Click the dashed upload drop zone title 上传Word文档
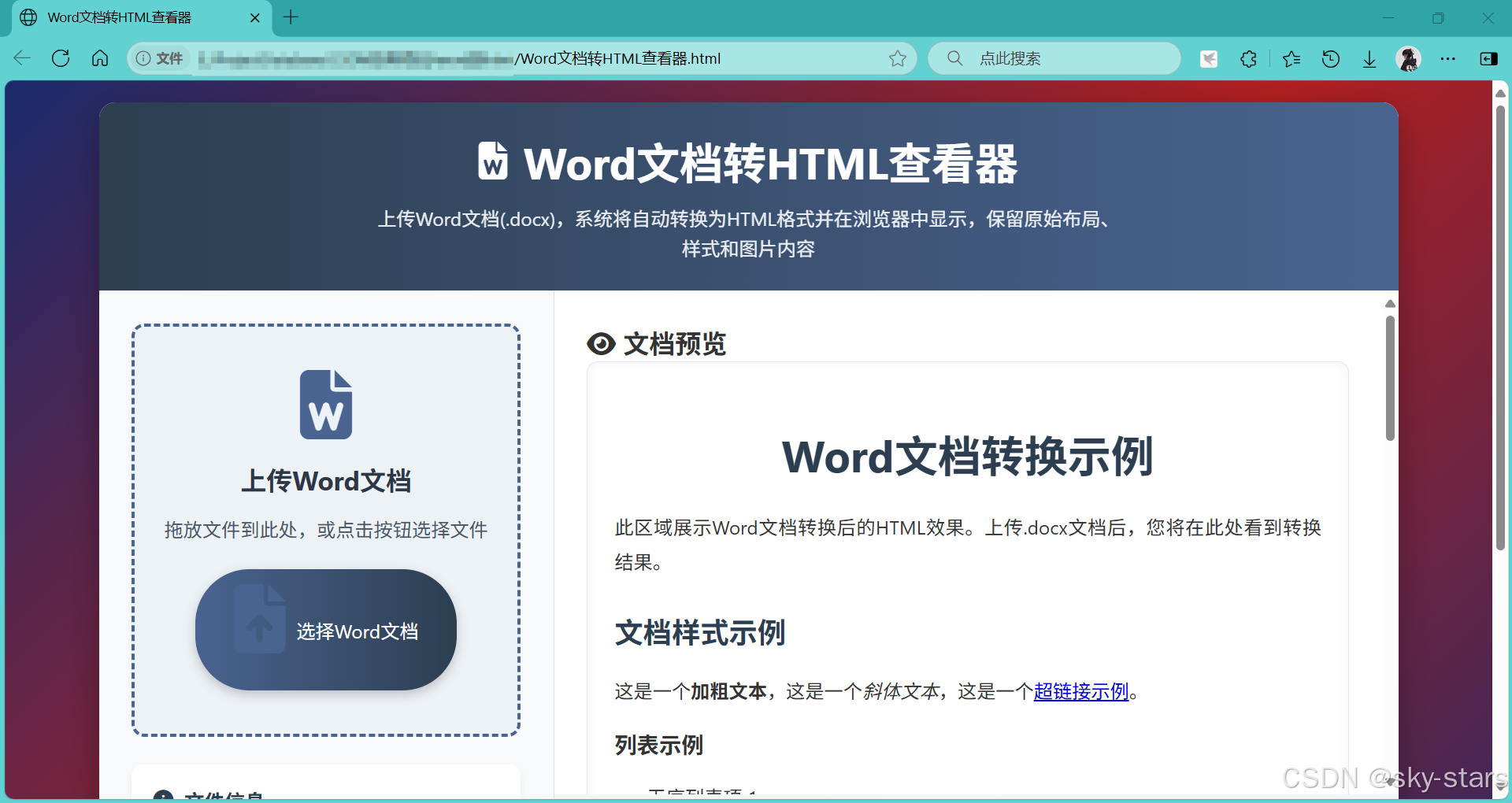Viewport: 1512px width, 803px height. [x=326, y=481]
